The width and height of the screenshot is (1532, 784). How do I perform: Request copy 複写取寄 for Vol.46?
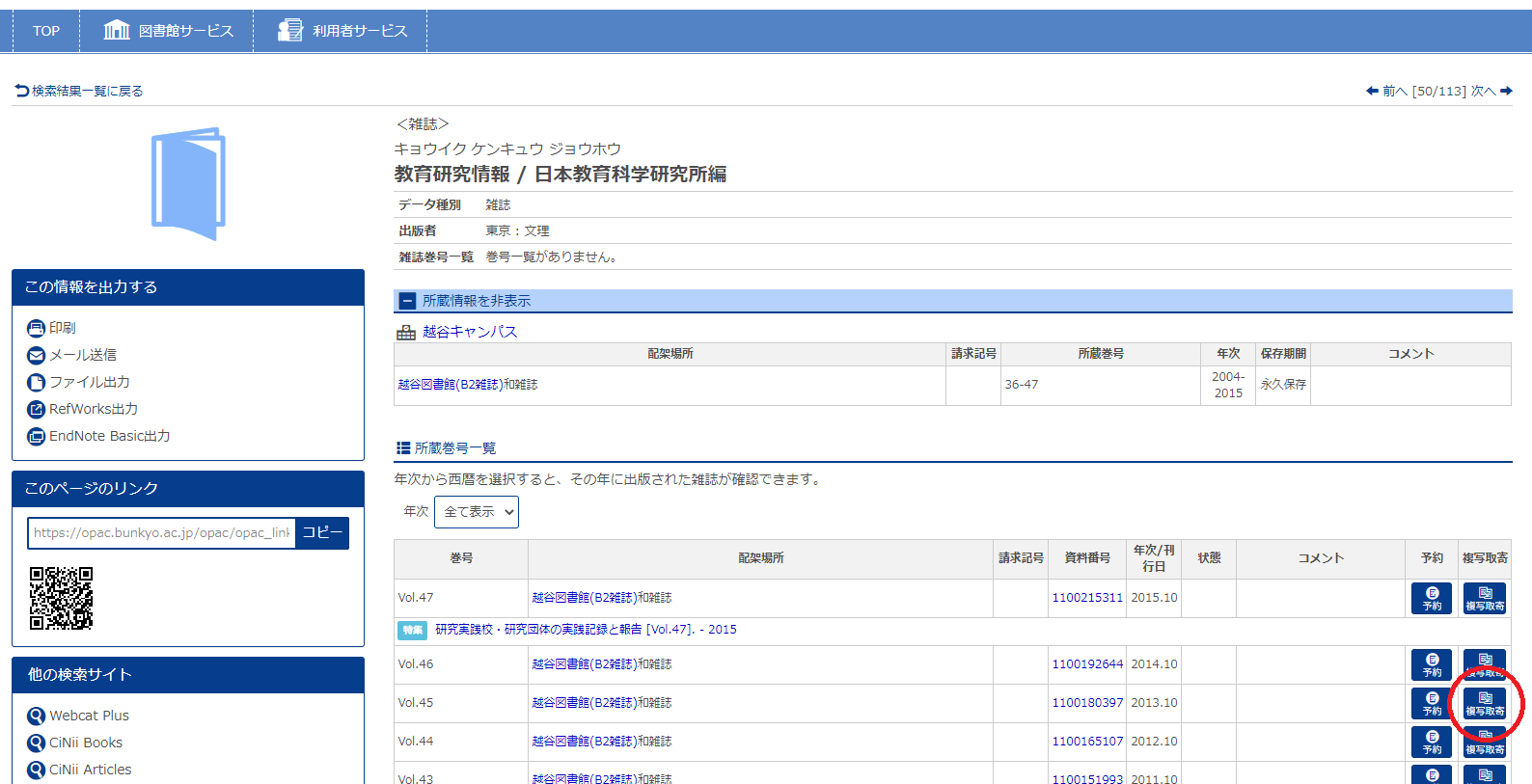(x=1485, y=665)
